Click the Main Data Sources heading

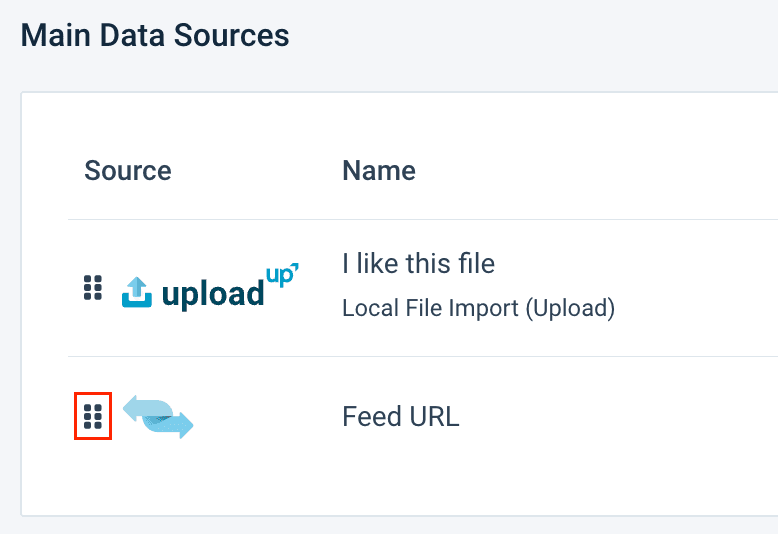[x=155, y=36]
